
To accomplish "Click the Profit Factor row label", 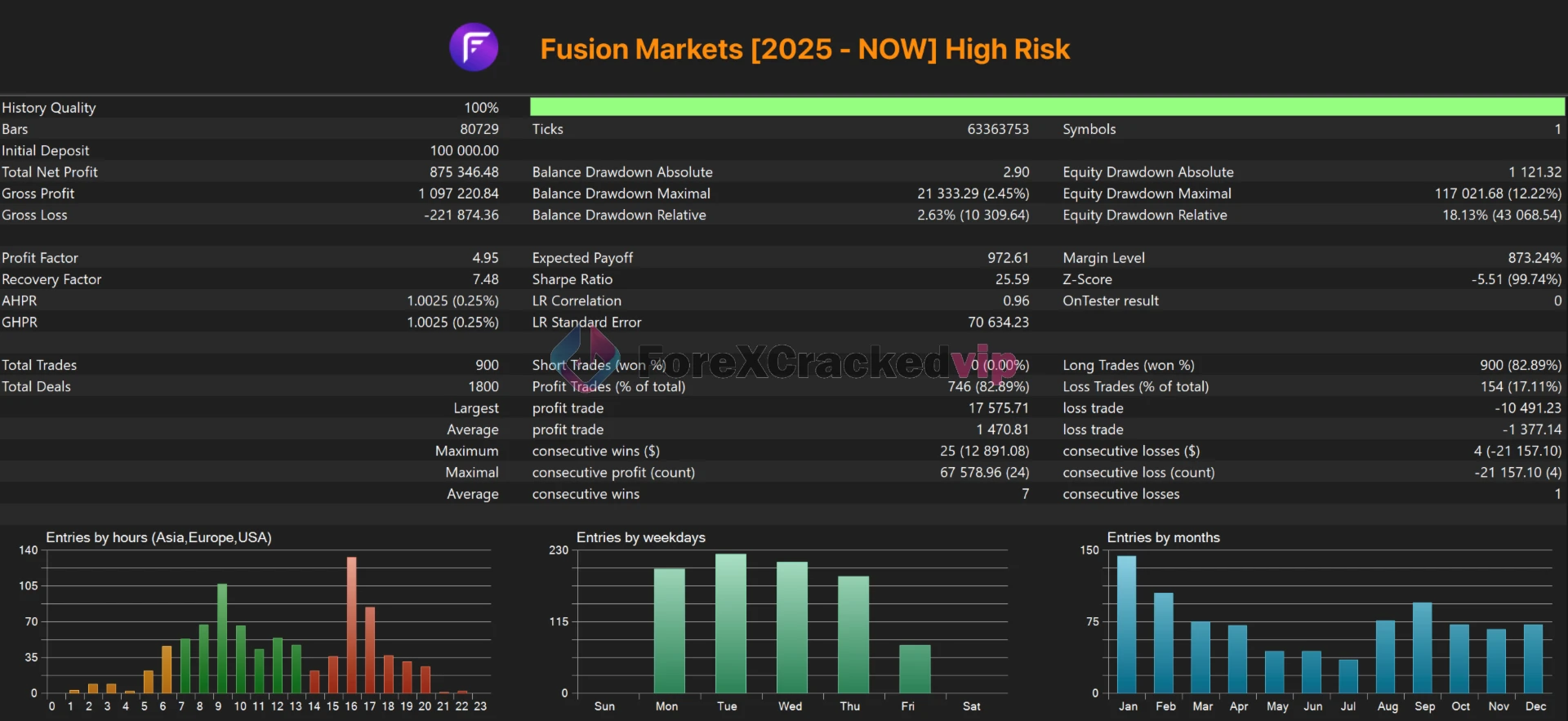I will pyautogui.click(x=40, y=258).
